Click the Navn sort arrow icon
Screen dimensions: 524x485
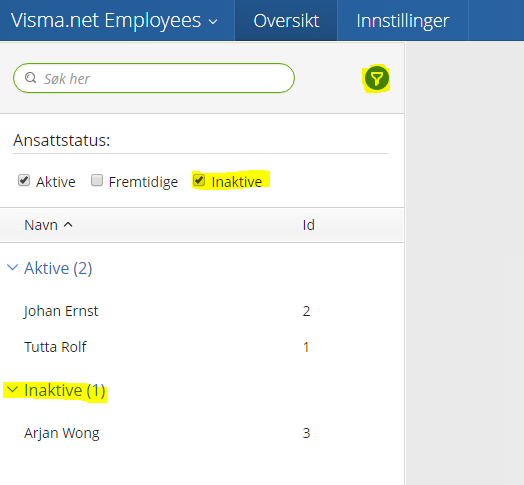(x=68, y=225)
